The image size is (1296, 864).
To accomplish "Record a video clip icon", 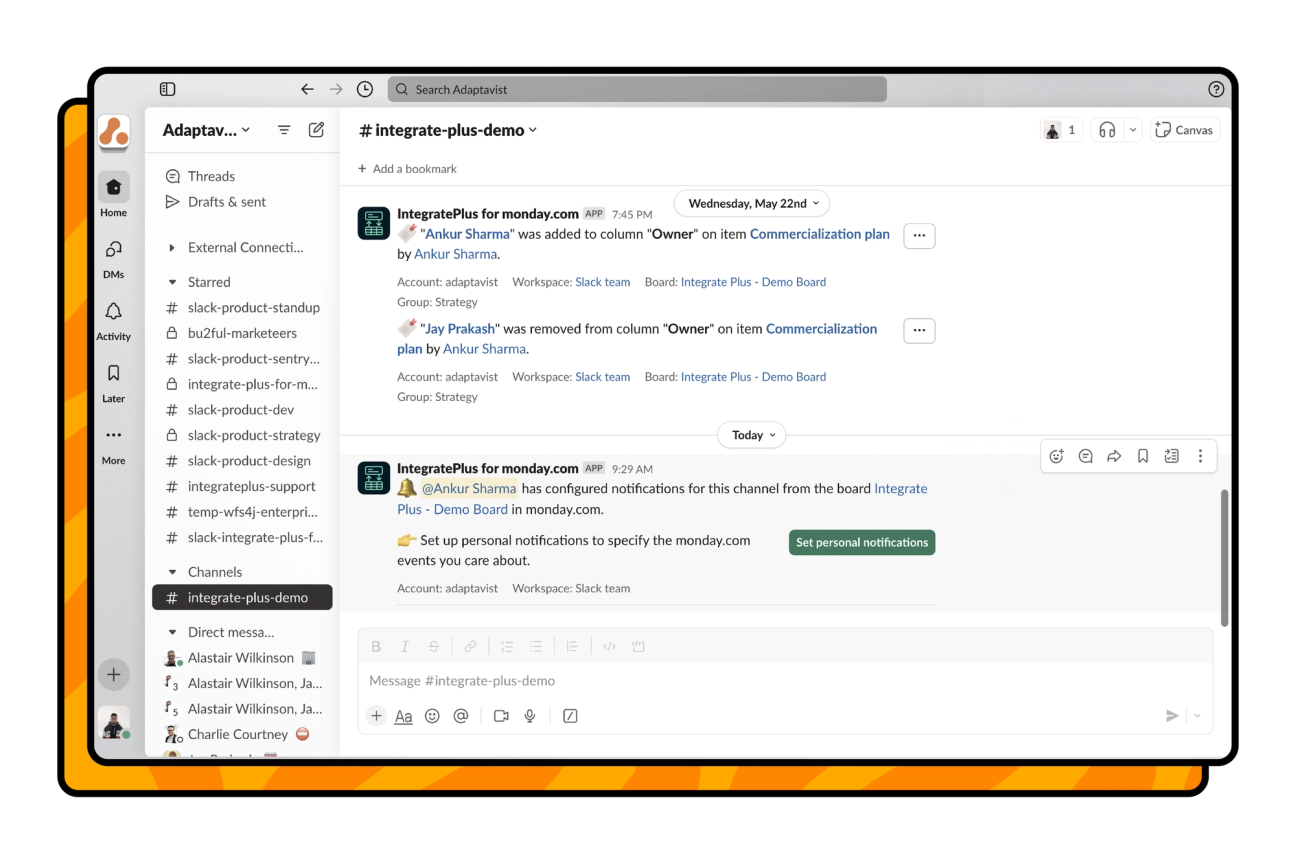I will 501,716.
